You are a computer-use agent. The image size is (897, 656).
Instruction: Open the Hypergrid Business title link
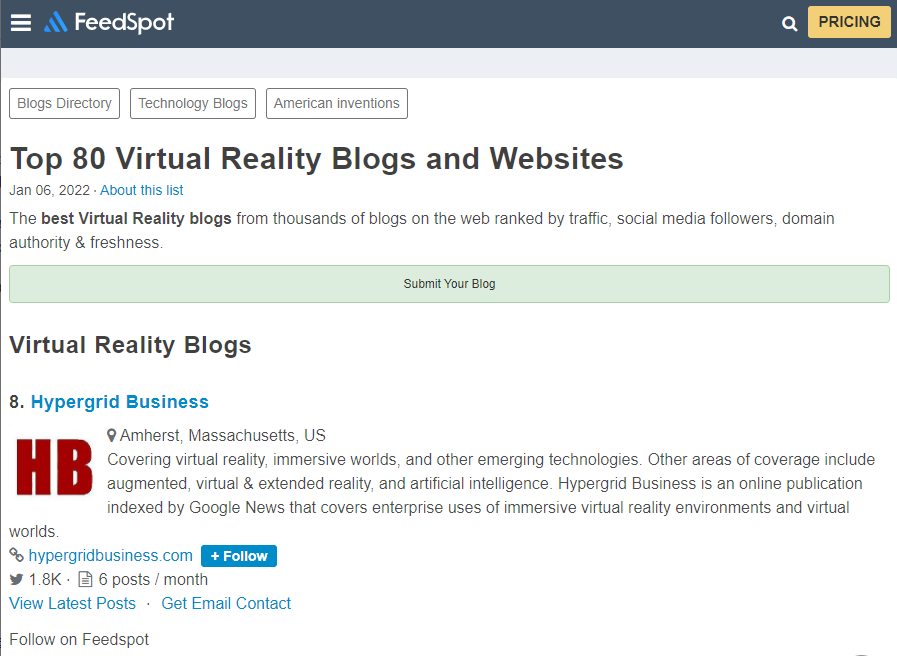[x=120, y=402]
